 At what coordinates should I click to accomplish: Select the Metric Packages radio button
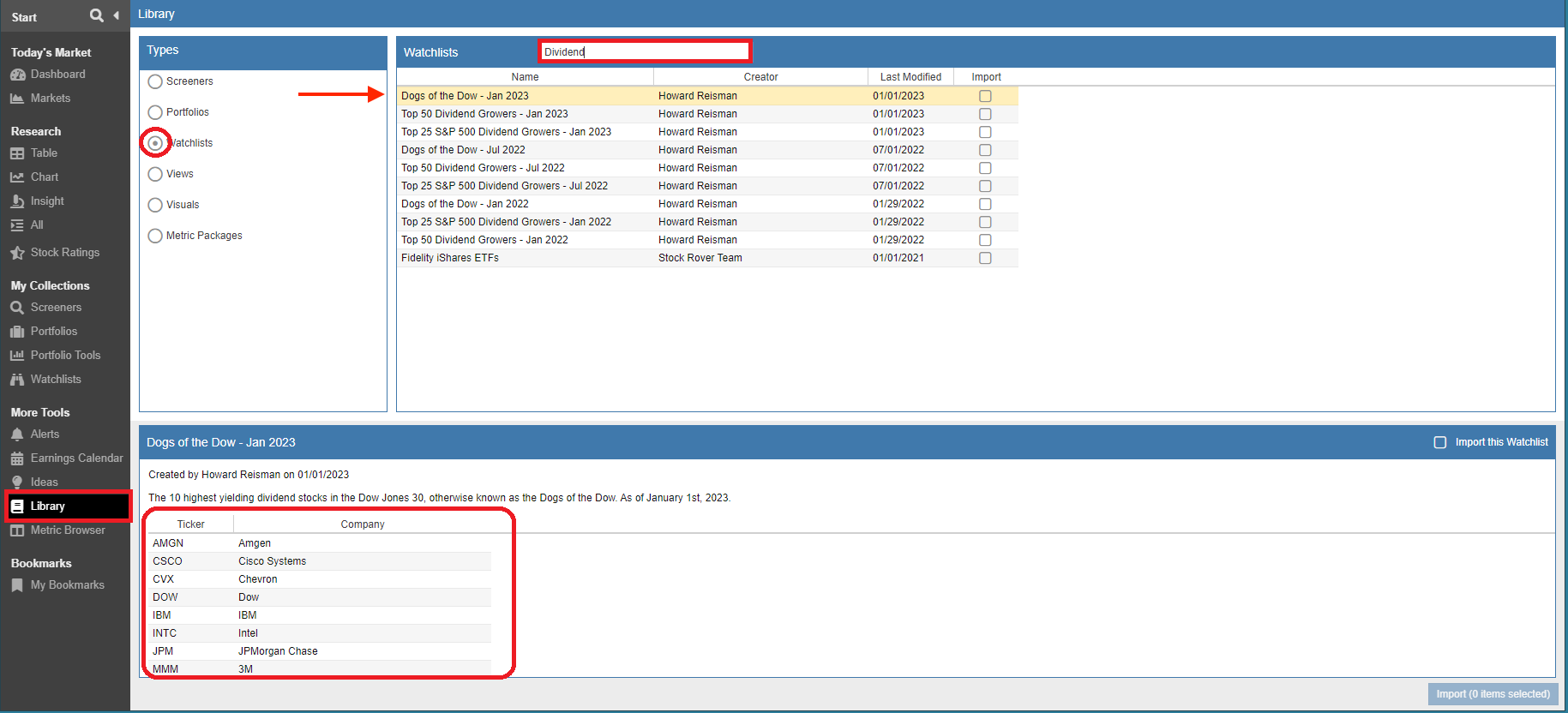tap(155, 236)
